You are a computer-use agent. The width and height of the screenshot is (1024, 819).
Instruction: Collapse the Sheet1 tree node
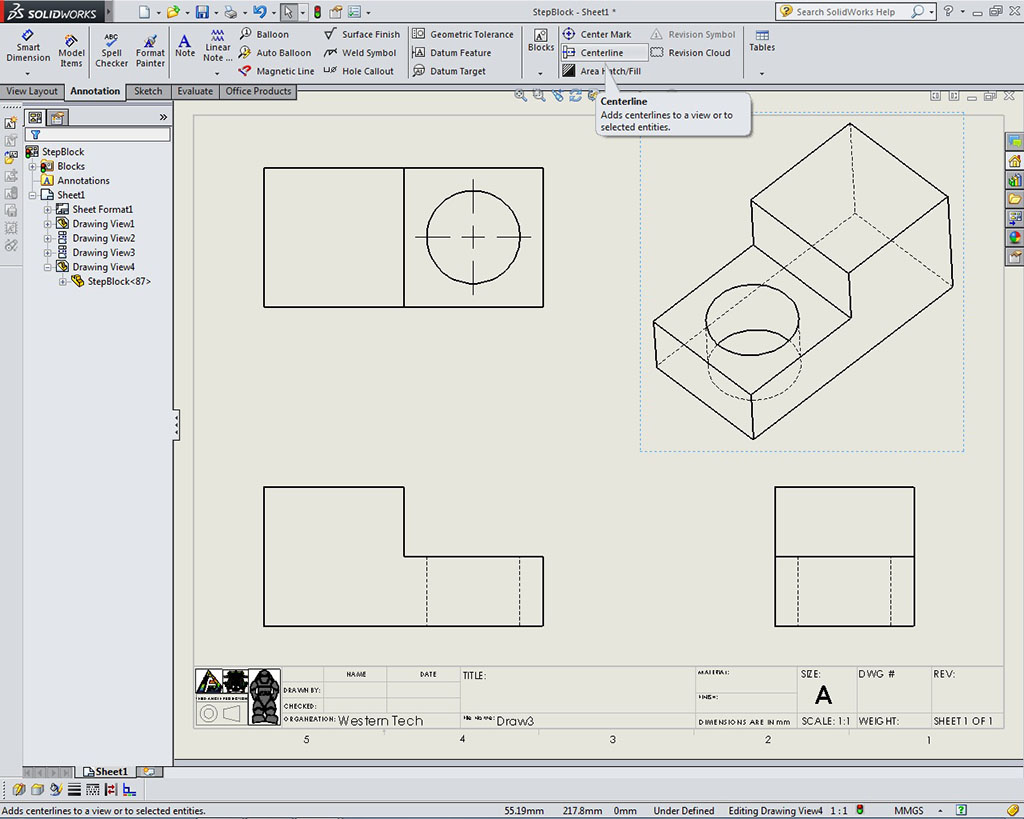click(x=33, y=195)
